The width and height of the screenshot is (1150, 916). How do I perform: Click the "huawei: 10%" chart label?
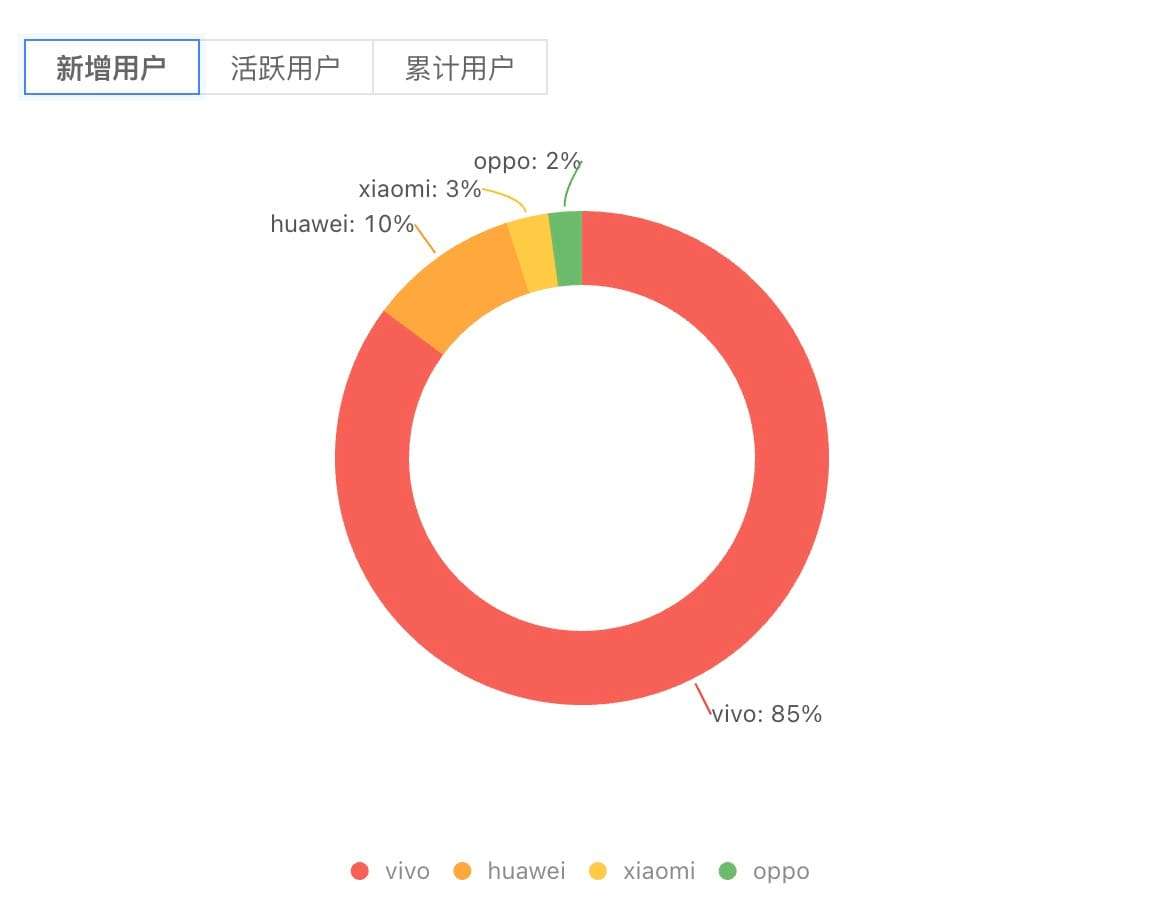(341, 224)
